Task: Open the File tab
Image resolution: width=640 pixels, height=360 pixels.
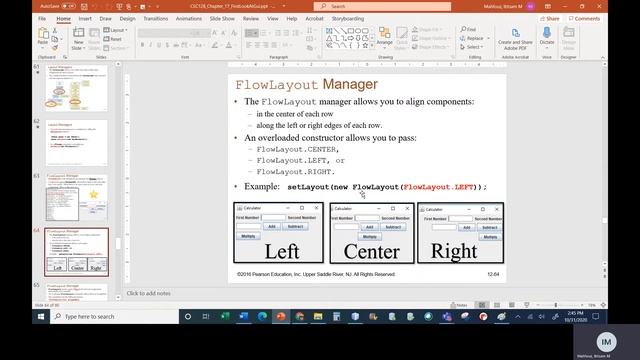Action: click(42, 19)
